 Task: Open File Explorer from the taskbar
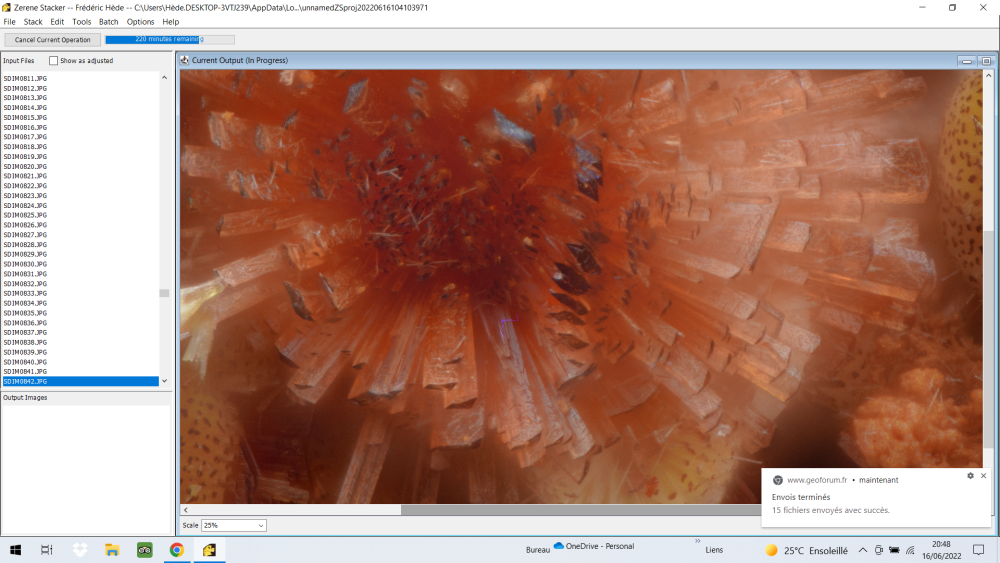coord(112,550)
